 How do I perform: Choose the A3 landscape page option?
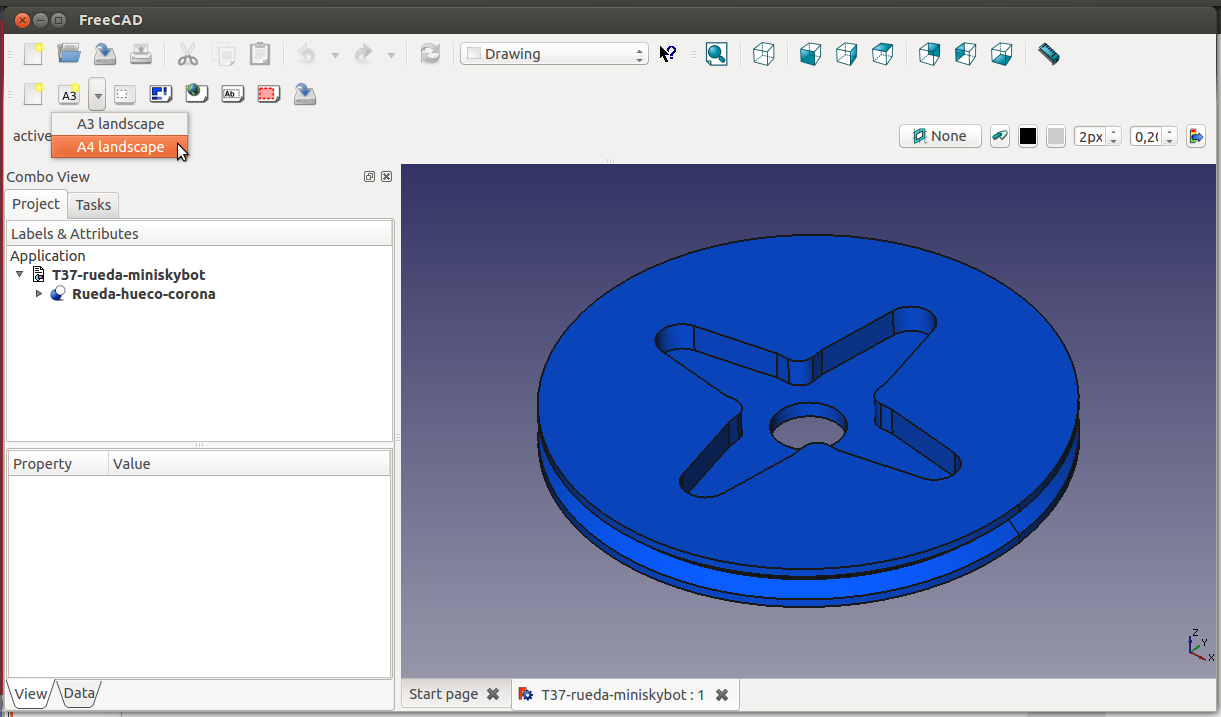[x=120, y=124]
